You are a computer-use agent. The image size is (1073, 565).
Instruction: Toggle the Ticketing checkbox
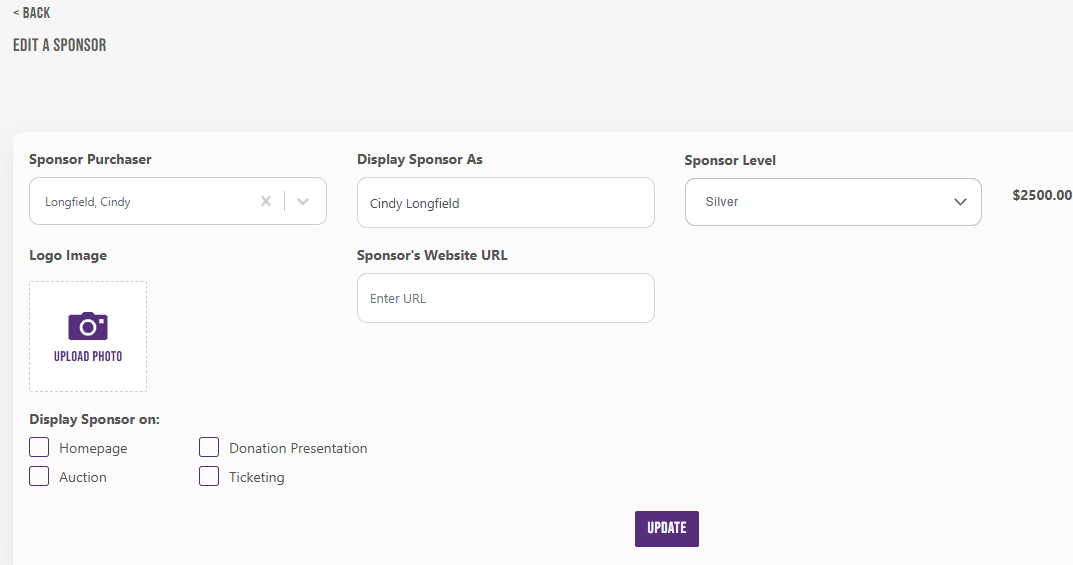pyautogui.click(x=209, y=476)
